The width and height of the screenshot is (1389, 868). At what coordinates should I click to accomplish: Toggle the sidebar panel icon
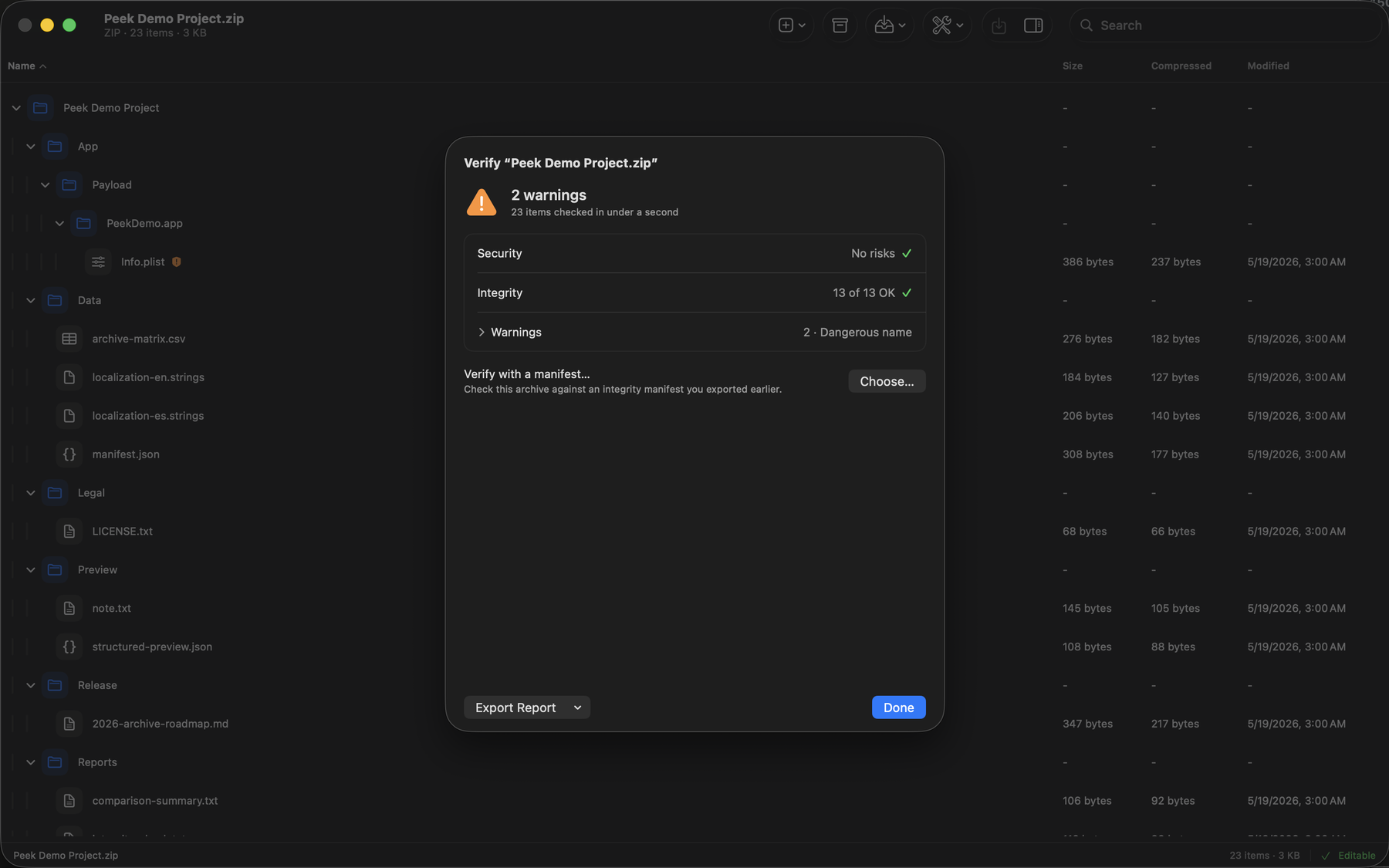[1033, 25]
